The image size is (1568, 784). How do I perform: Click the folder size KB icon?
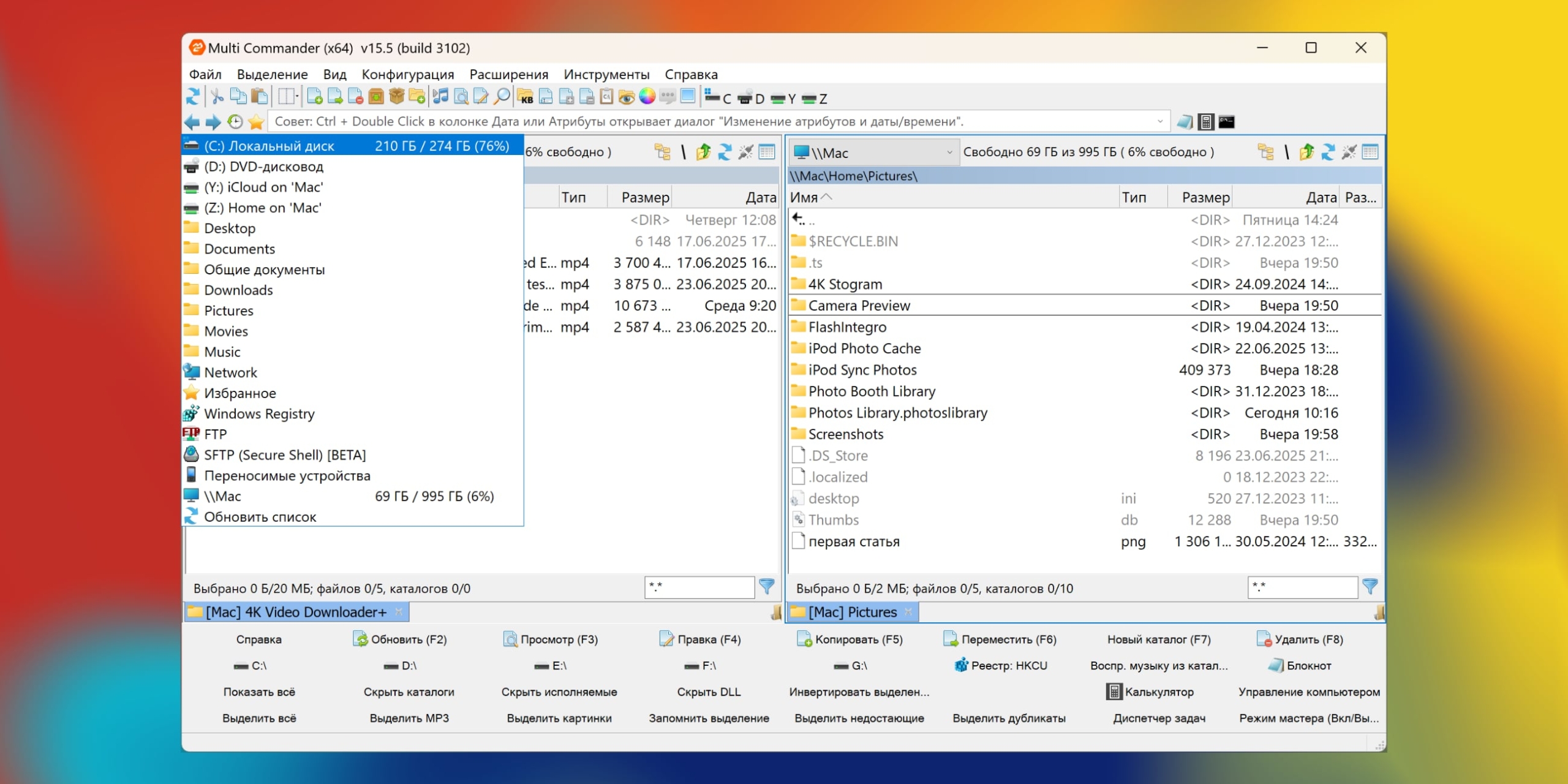525,97
